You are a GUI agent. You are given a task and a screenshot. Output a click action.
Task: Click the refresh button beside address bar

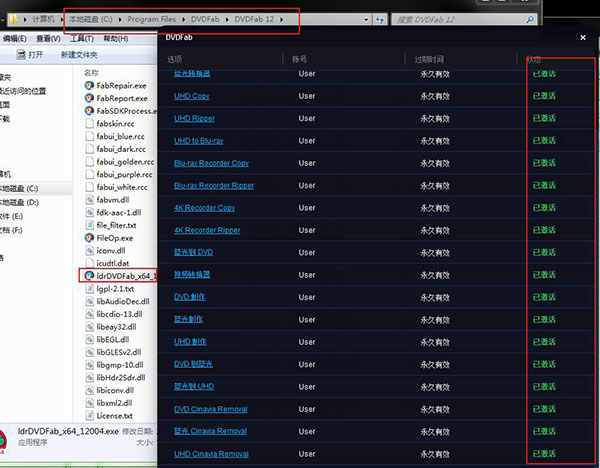(x=380, y=19)
